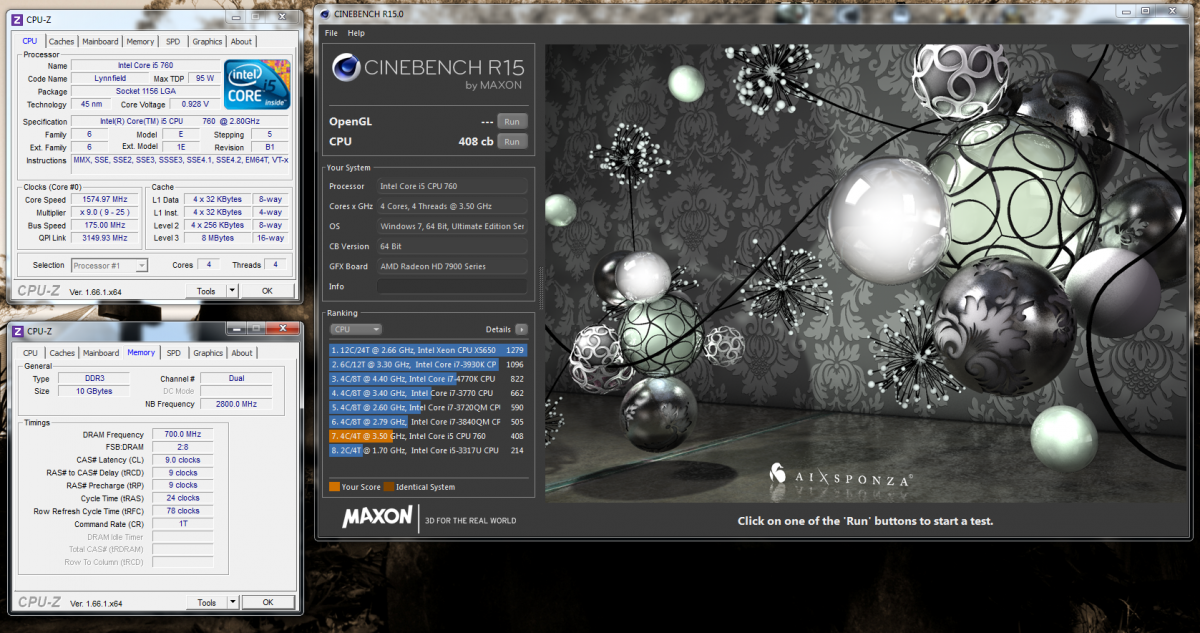This screenshot has width=1200, height=633.
Task: Select the Core i7-3720QM ranking row
Action: (x=428, y=408)
